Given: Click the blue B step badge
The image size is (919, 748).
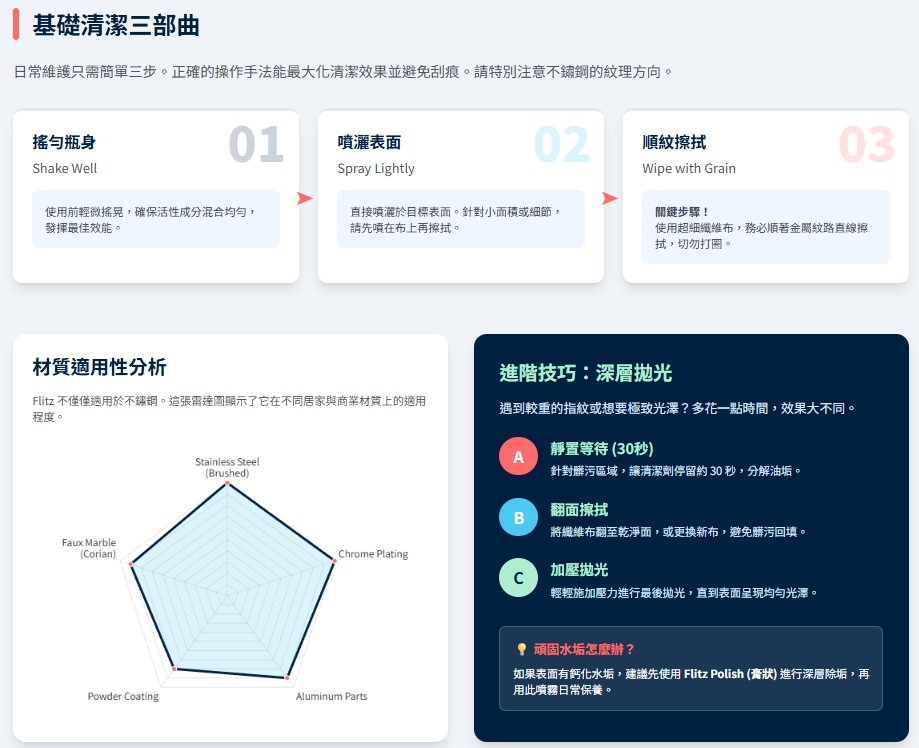Looking at the screenshot, I should click(x=518, y=518).
